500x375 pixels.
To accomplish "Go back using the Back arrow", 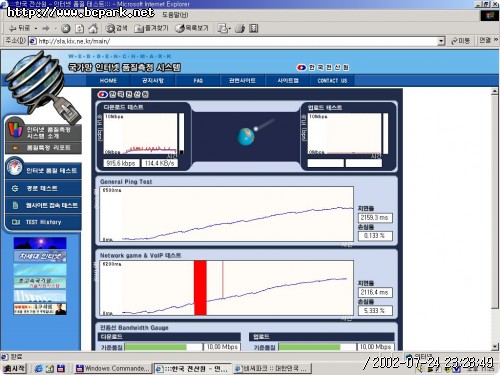I will 19,28.
